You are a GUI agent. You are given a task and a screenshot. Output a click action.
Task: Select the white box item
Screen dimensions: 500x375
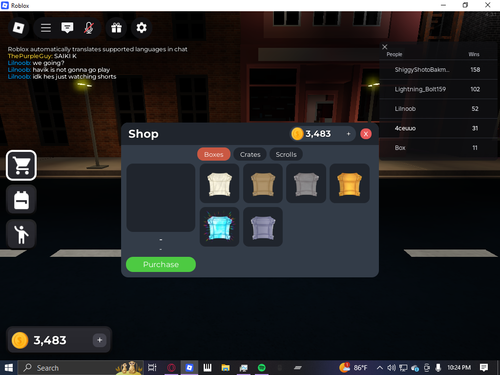click(219, 183)
